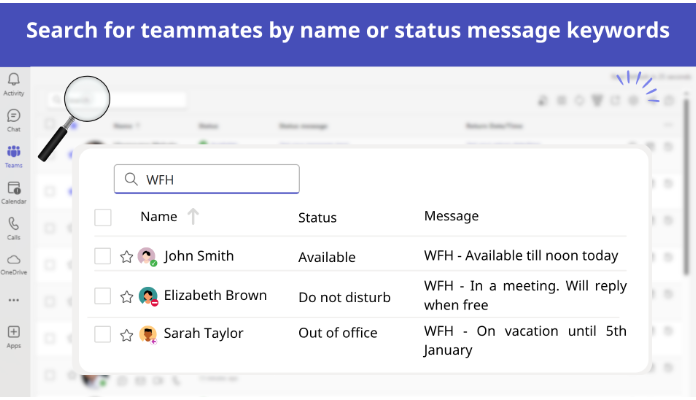Click the Do not disturb status cell
This screenshot has width=696, height=400.
tap(344, 297)
